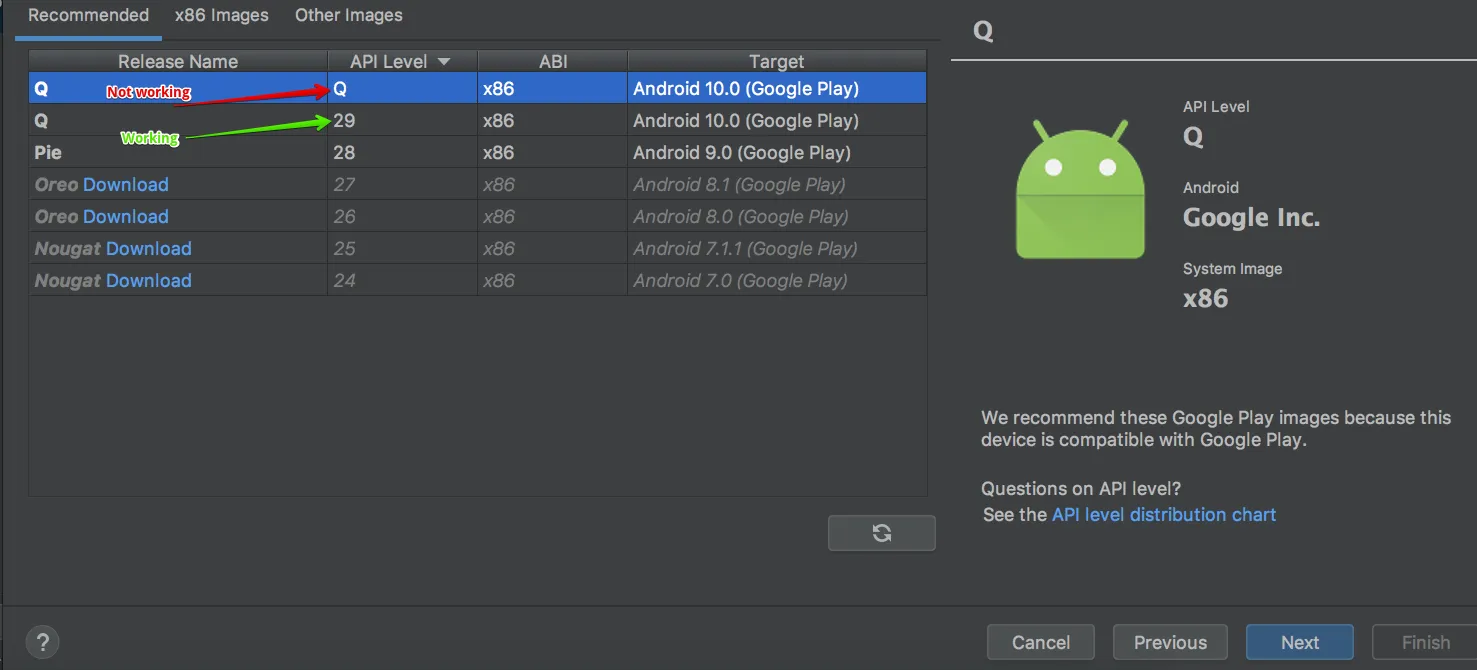Select the Pie release name row
Viewport: 1477px width, 670px height.
click(x=178, y=153)
